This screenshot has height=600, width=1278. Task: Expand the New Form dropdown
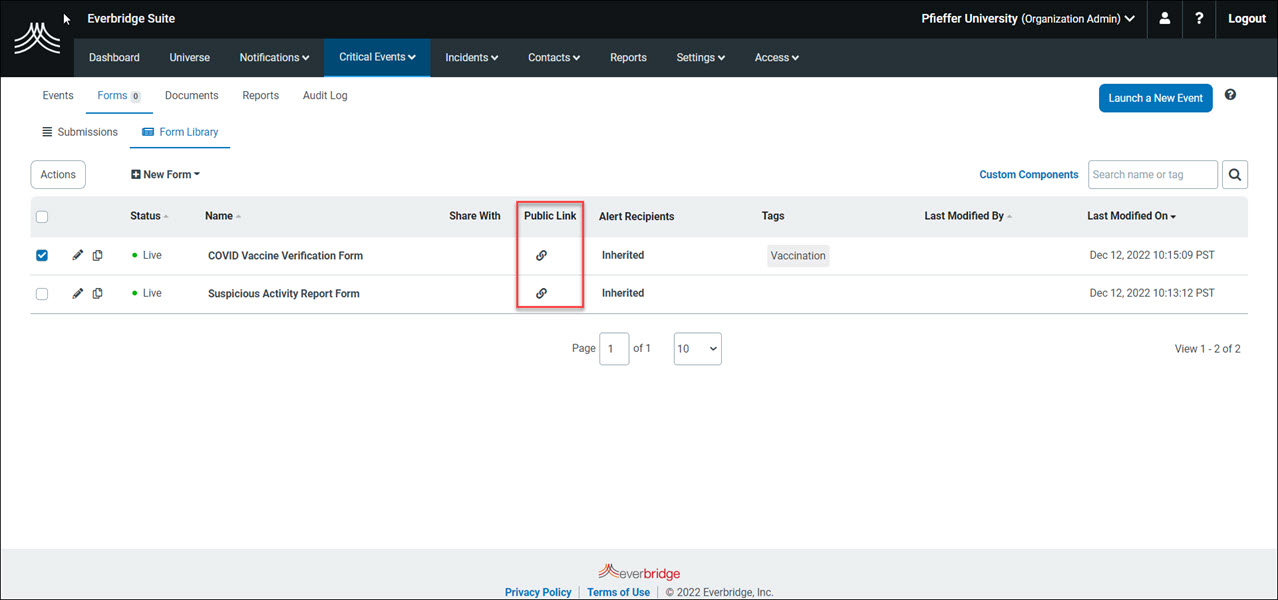tap(166, 174)
